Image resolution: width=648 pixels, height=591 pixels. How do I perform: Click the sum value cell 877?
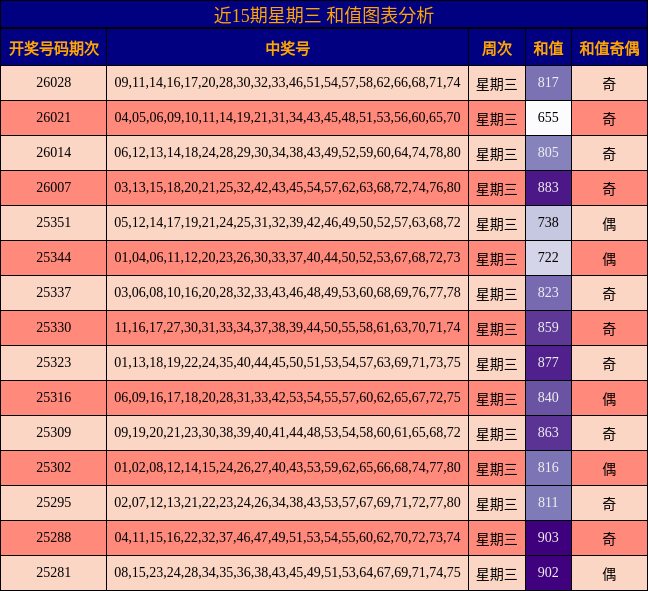pos(548,363)
